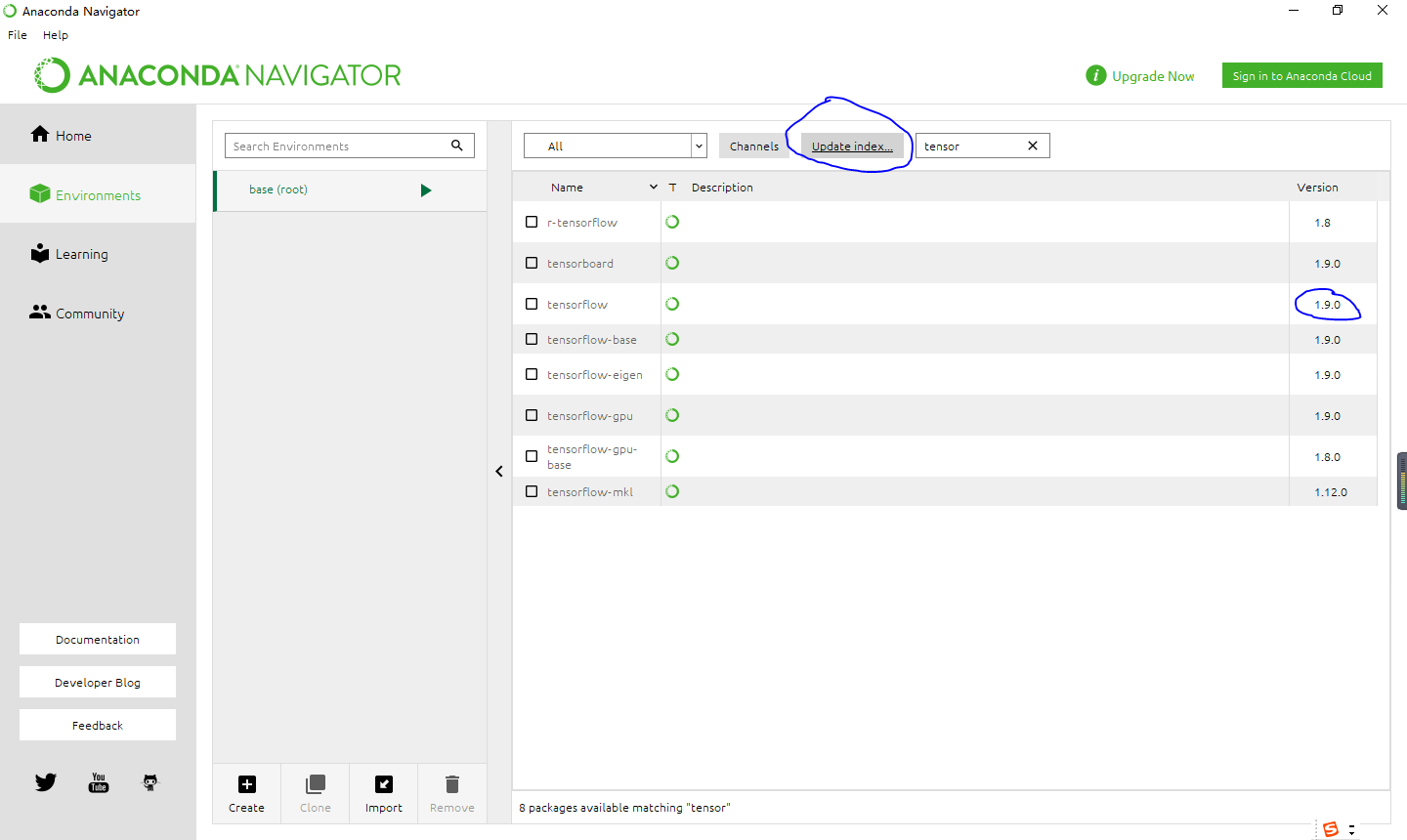The height and width of the screenshot is (840, 1407).
Task: Click the Create environment icon
Action: click(247, 784)
